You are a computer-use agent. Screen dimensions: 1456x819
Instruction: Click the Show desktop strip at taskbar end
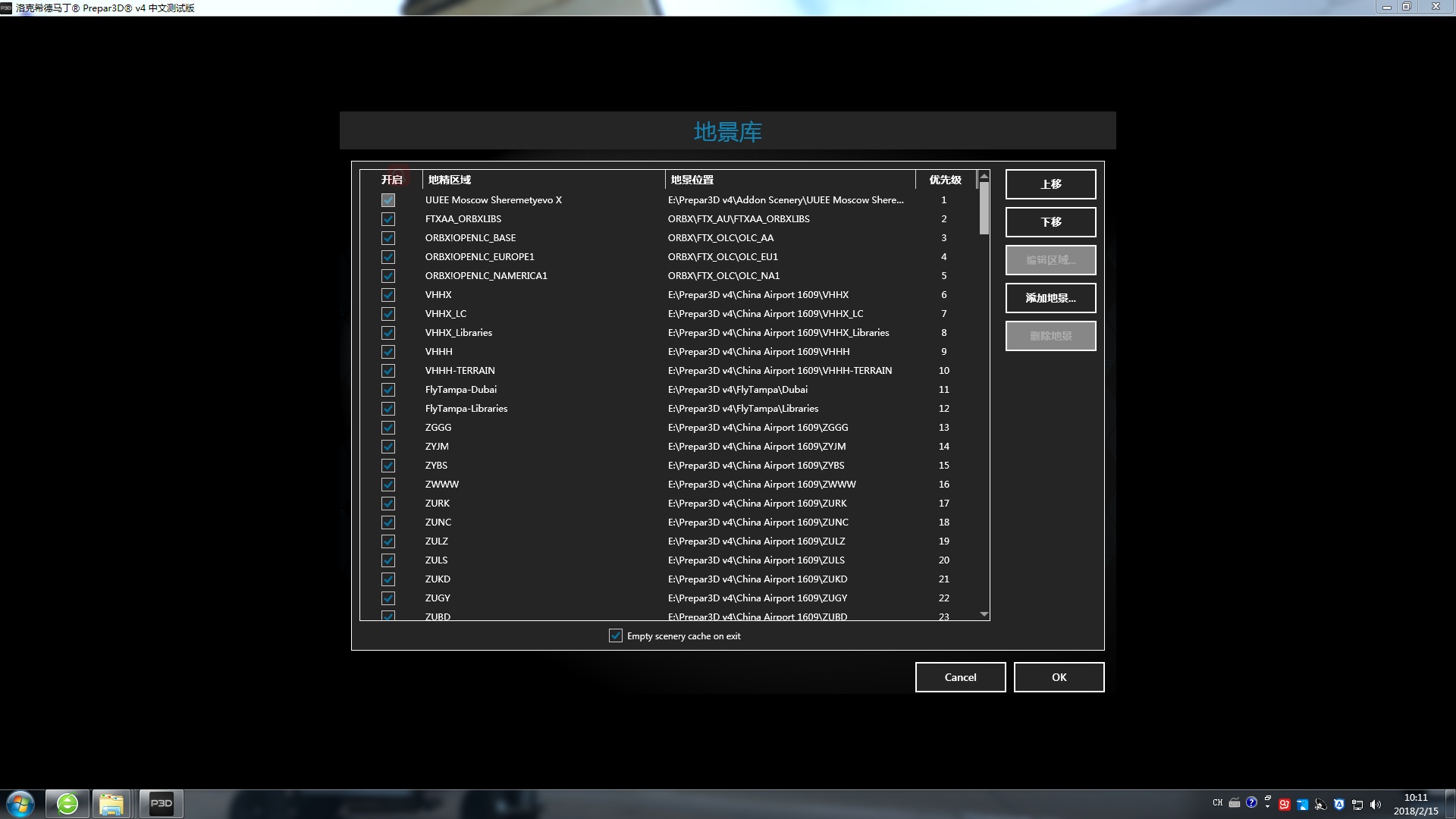[1451, 804]
